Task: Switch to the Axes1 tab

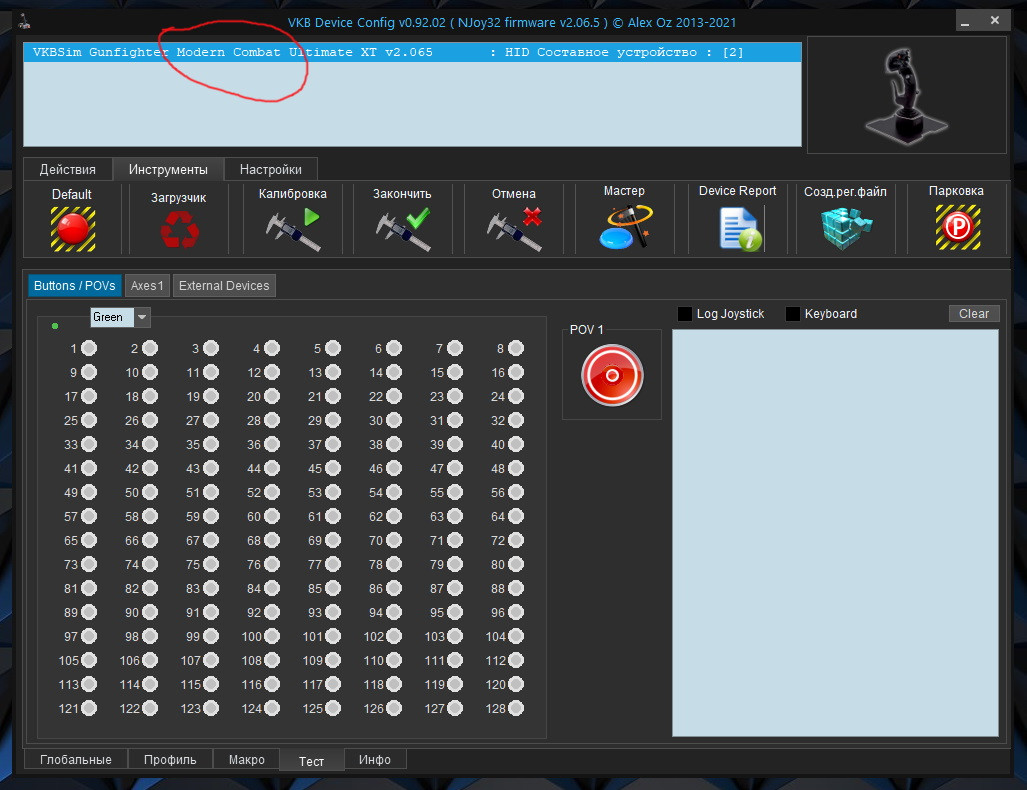Action: [147, 286]
